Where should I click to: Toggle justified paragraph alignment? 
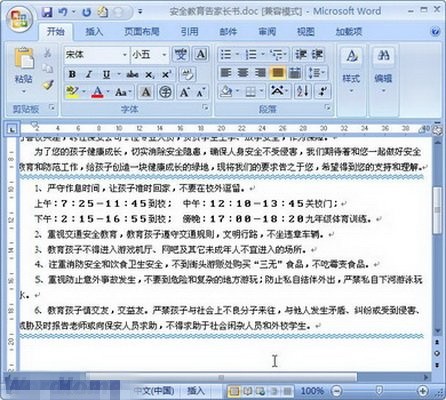pos(278,72)
